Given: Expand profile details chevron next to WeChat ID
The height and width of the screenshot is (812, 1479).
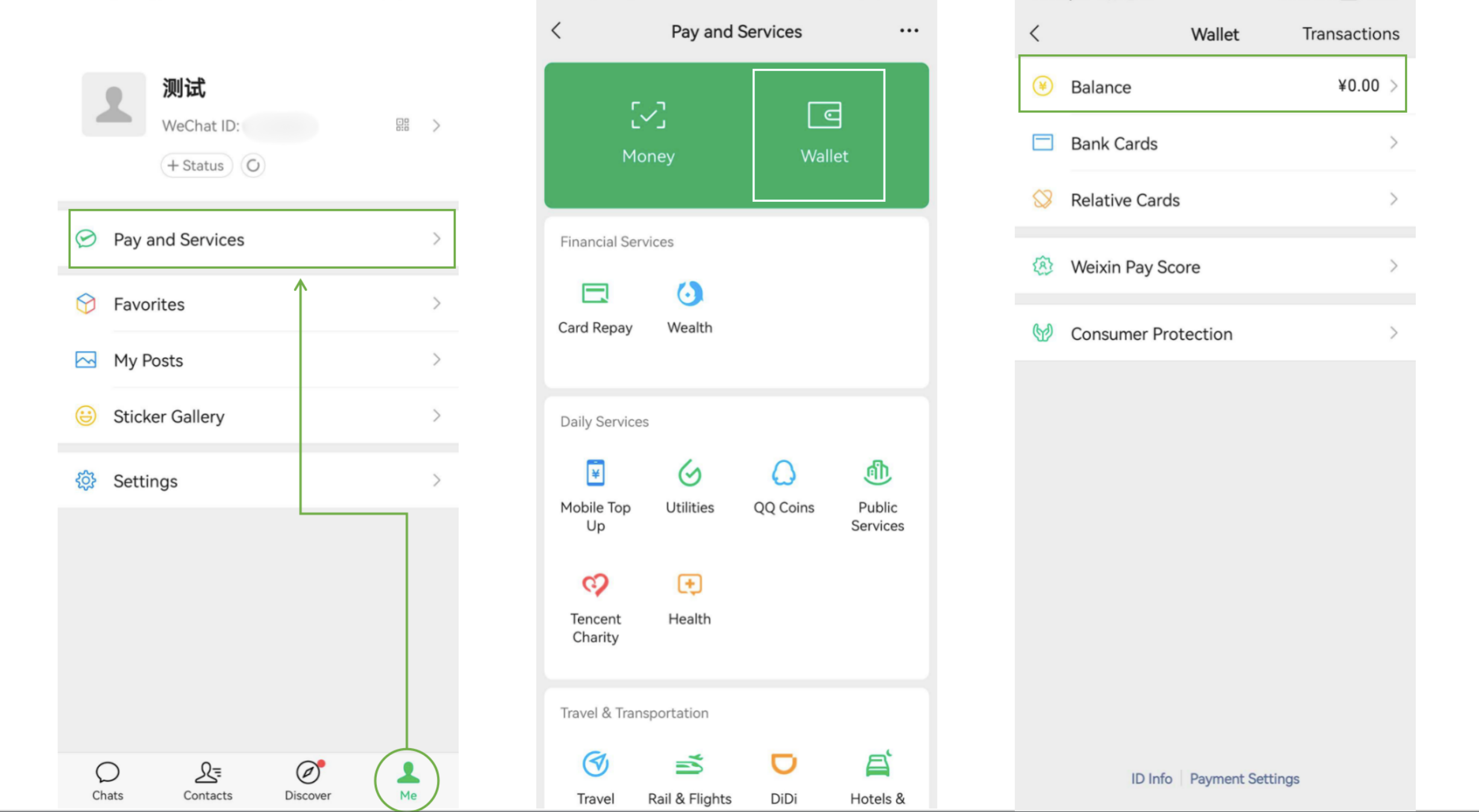Looking at the screenshot, I should [436, 125].
